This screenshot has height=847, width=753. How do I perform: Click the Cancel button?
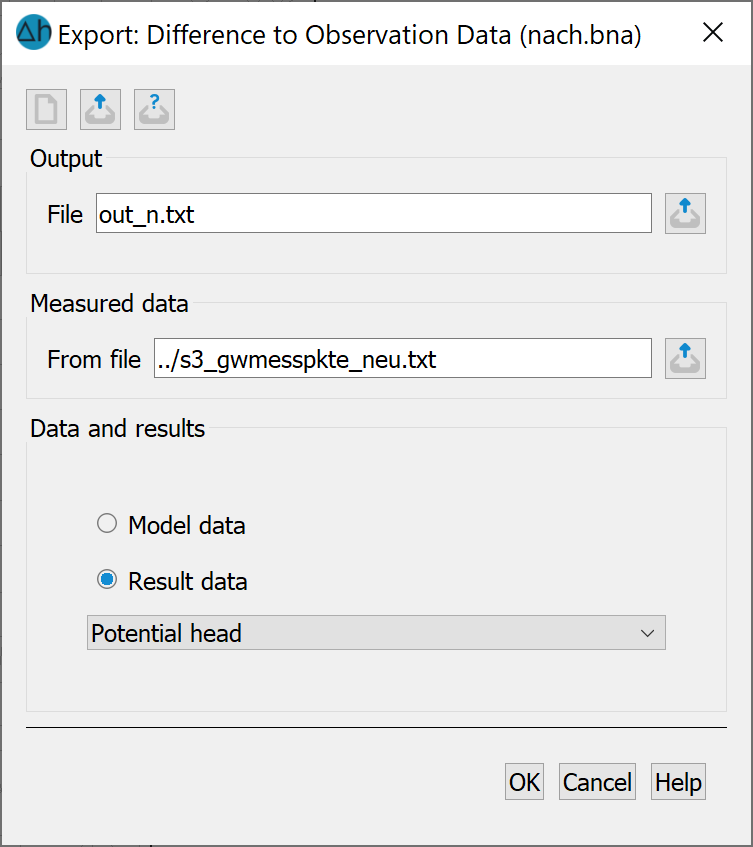(597, 782)
